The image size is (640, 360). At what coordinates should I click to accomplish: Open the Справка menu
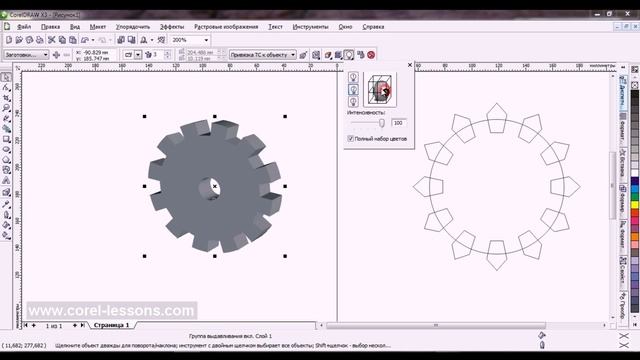point(373,27)
